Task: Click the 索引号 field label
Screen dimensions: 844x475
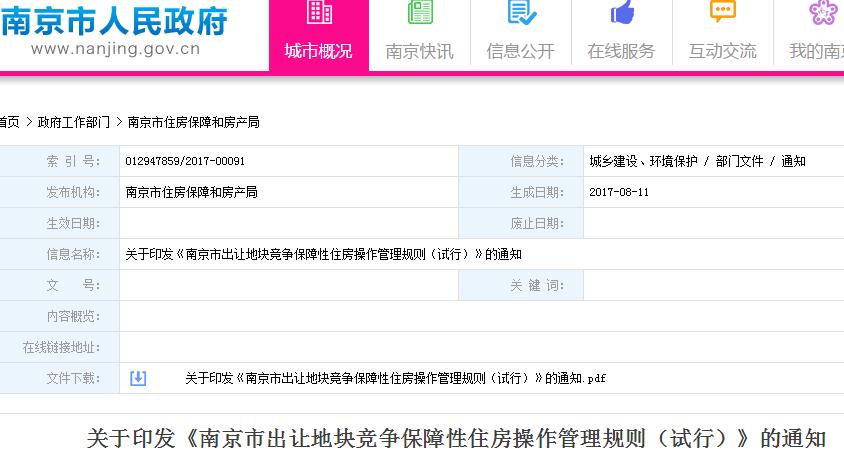Action: [73, 161]
